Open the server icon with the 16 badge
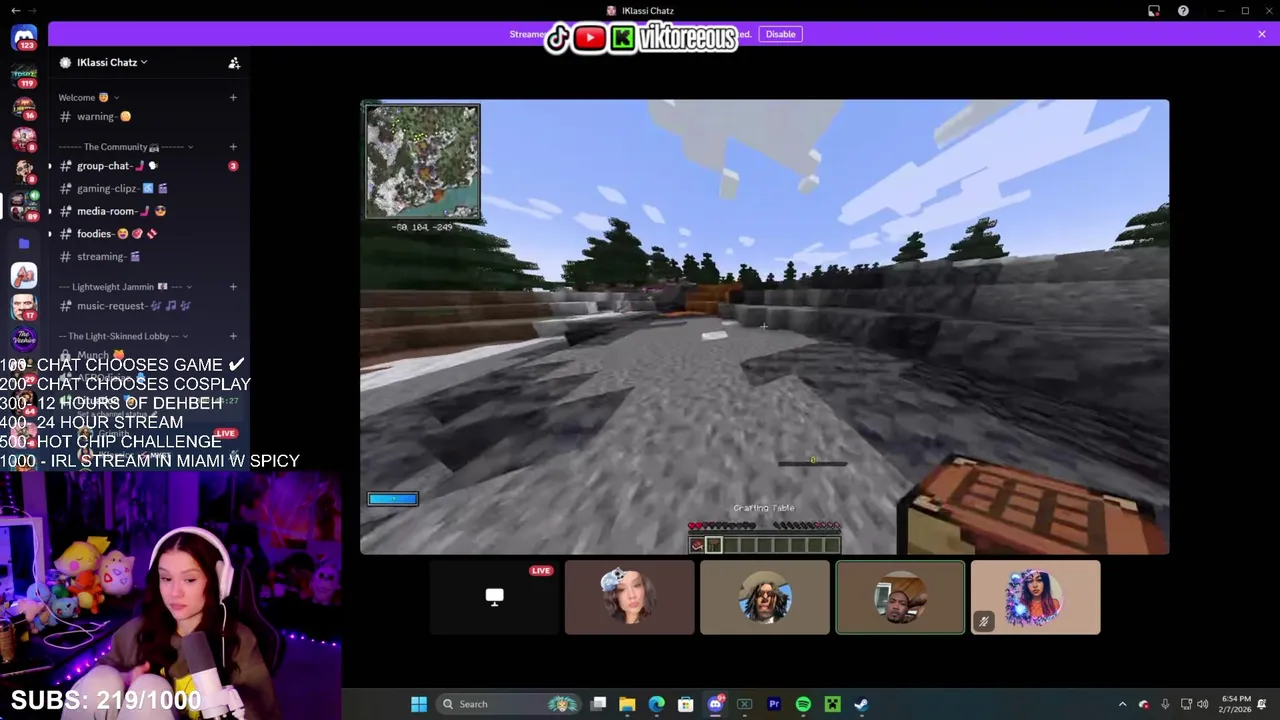The image size is (1280, 720). (24, 107)
